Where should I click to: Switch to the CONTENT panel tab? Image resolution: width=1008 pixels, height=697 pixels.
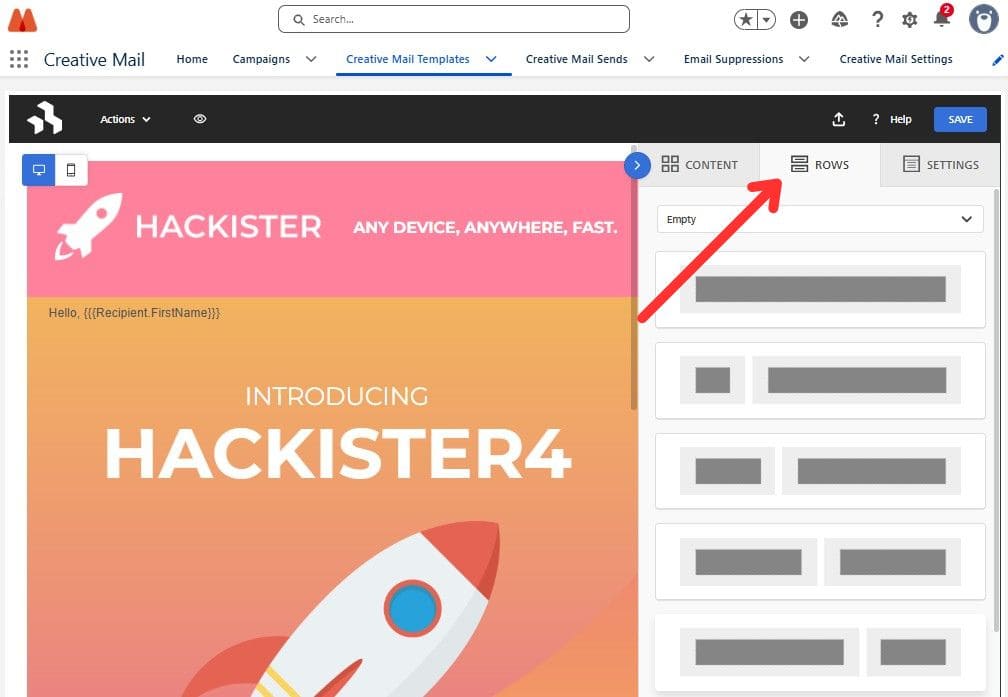[699, 165]
